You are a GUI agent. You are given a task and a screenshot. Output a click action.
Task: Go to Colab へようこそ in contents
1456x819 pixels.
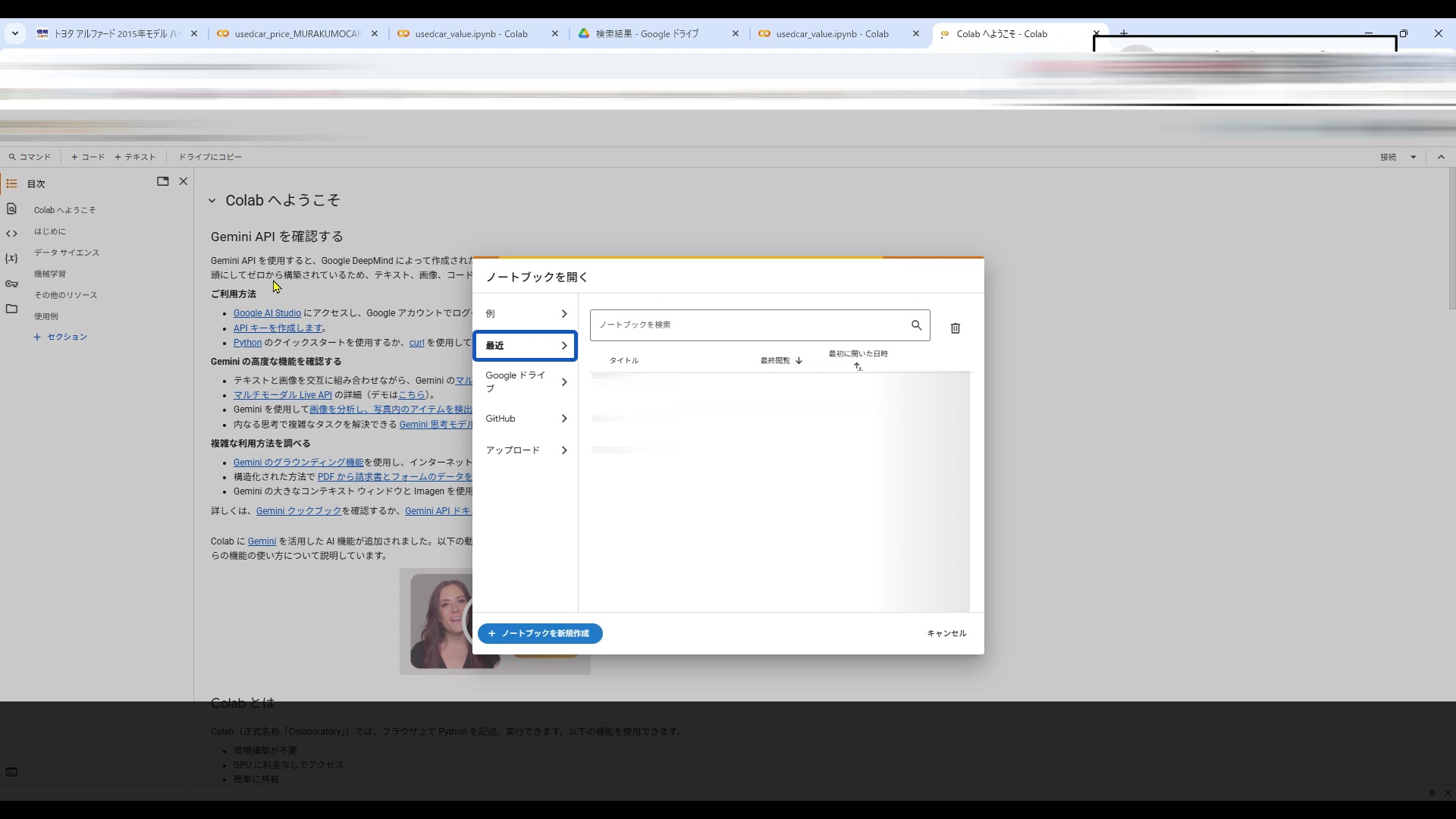[x=65, y=210]
